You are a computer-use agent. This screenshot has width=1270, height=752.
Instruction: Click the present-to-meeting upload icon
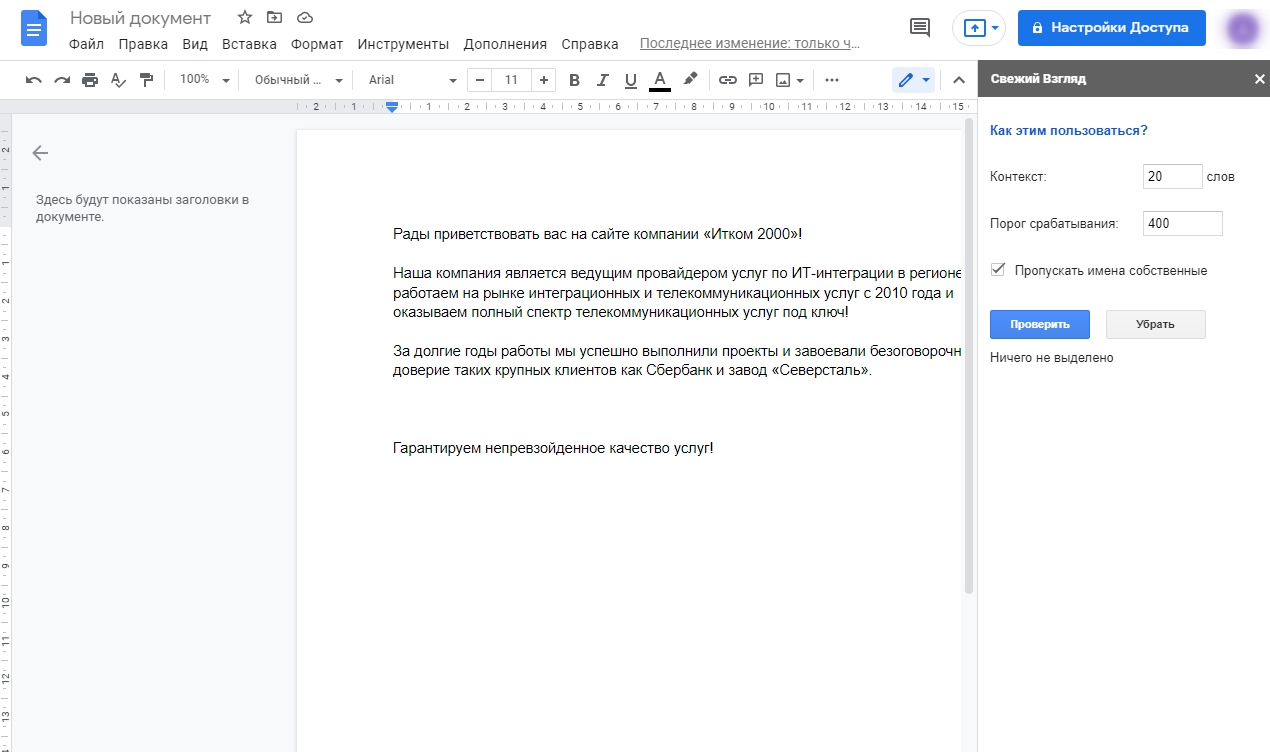[973, 28]
